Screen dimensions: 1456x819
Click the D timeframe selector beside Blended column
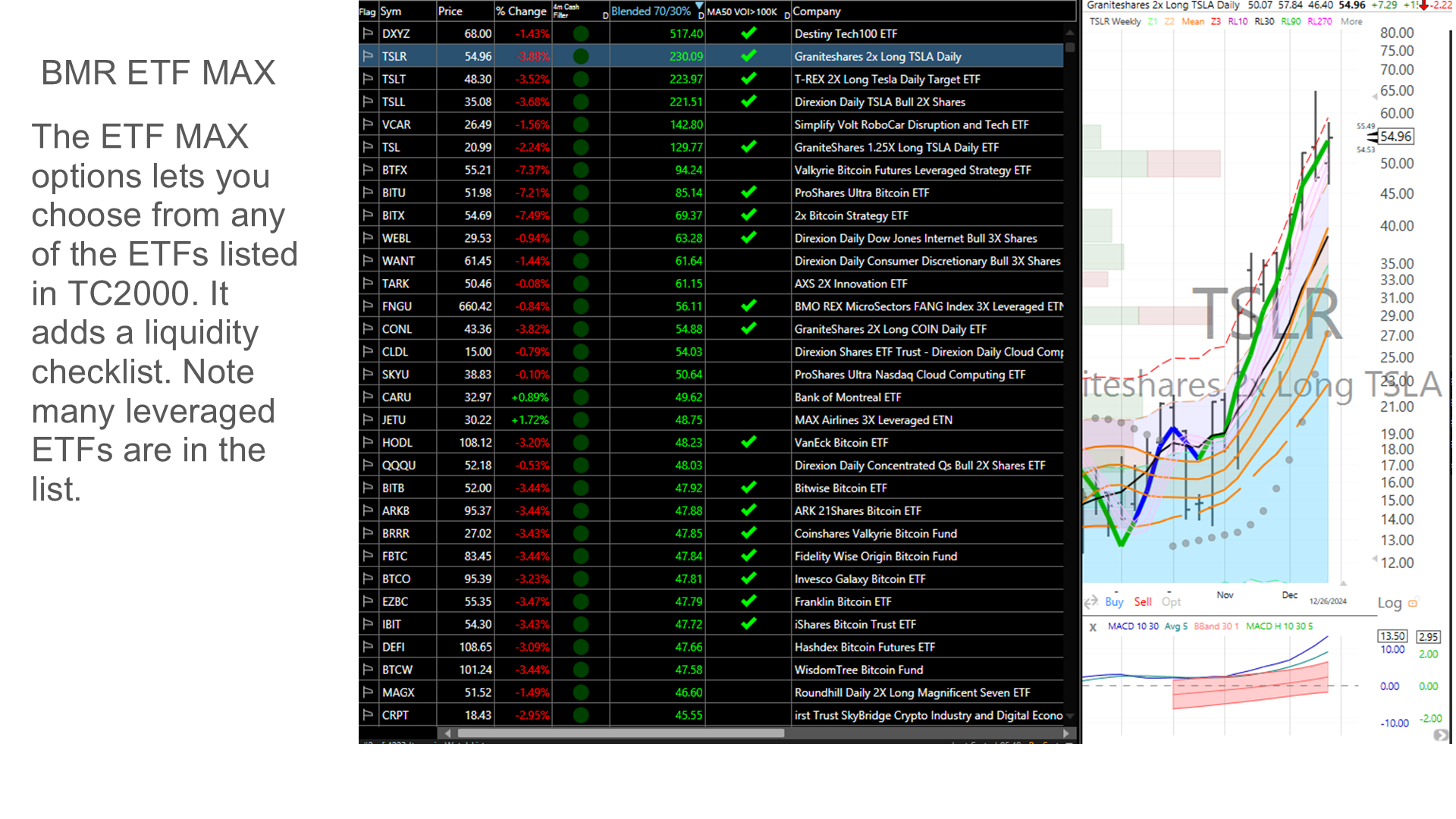tap(701, 16)
